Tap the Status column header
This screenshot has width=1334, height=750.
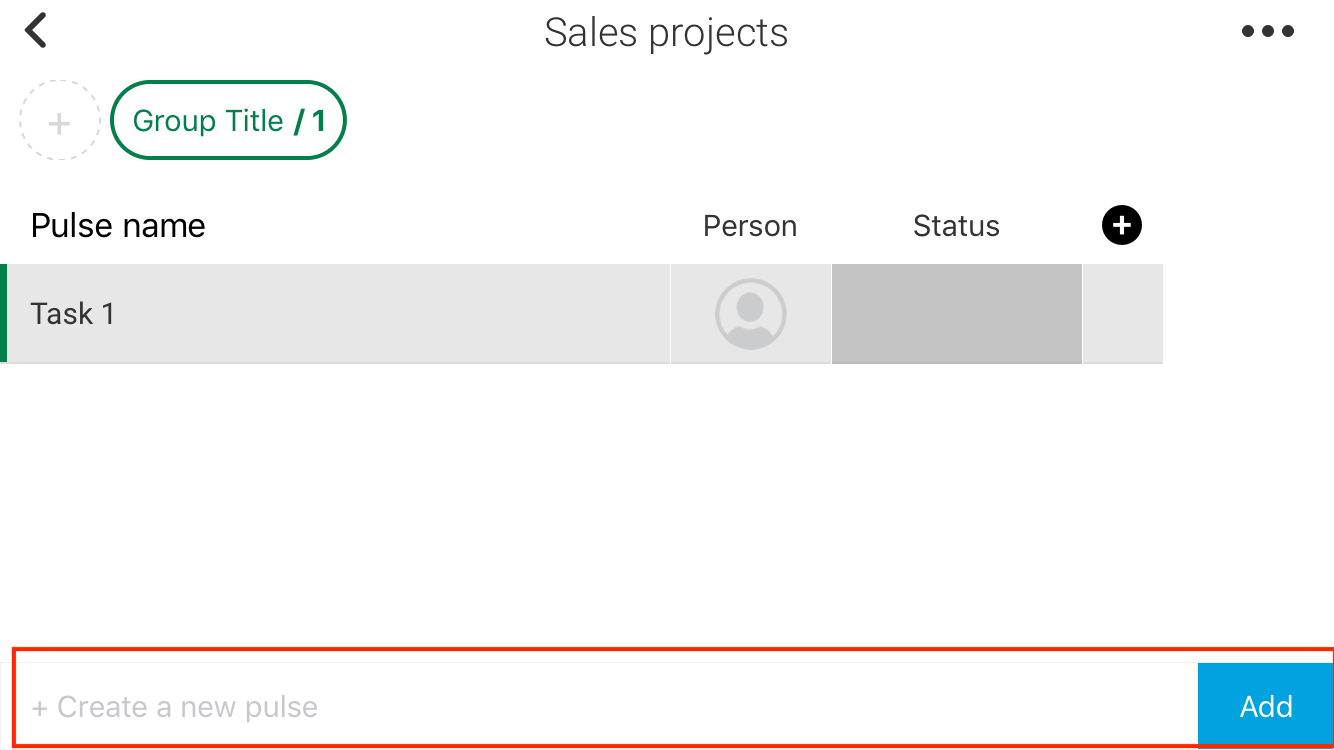coord(956,226)
